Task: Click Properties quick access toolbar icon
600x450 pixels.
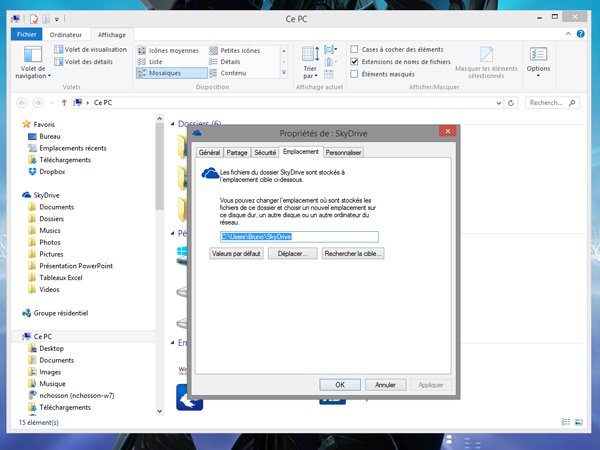Action: click(x=34, y=19)
